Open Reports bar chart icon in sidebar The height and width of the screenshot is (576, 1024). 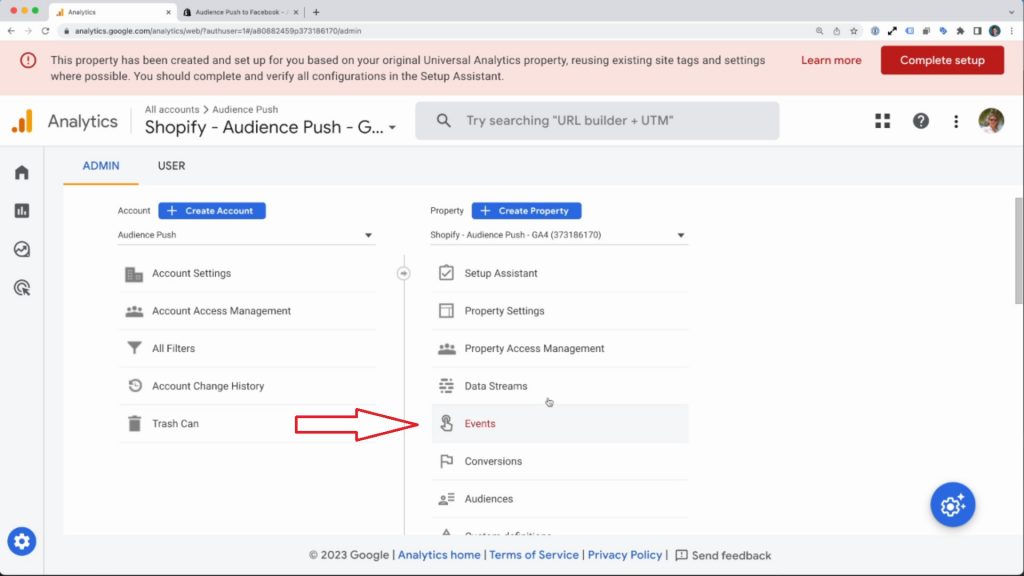(22, 210)
